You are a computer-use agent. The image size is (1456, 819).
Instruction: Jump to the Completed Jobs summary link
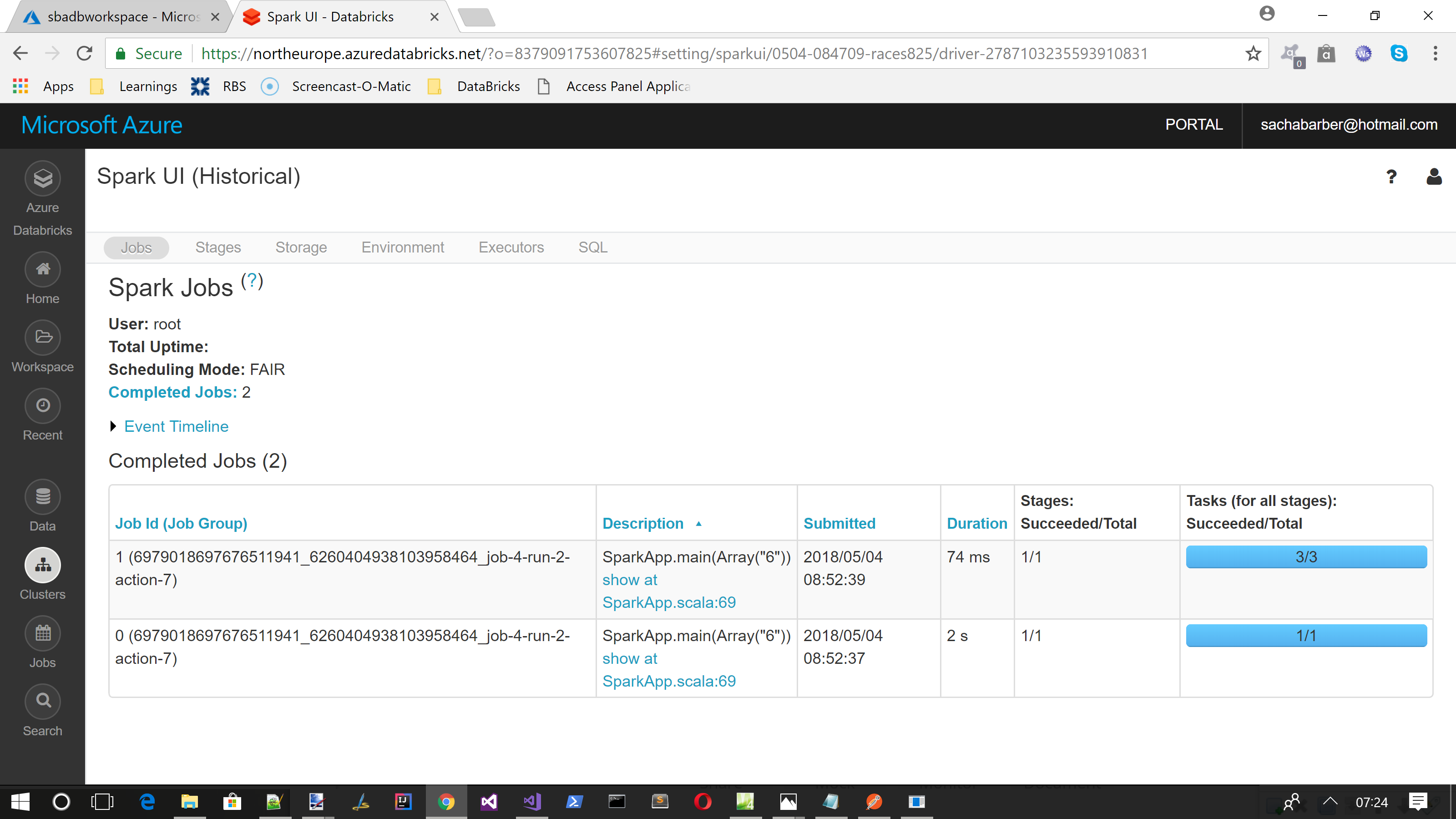173,392
